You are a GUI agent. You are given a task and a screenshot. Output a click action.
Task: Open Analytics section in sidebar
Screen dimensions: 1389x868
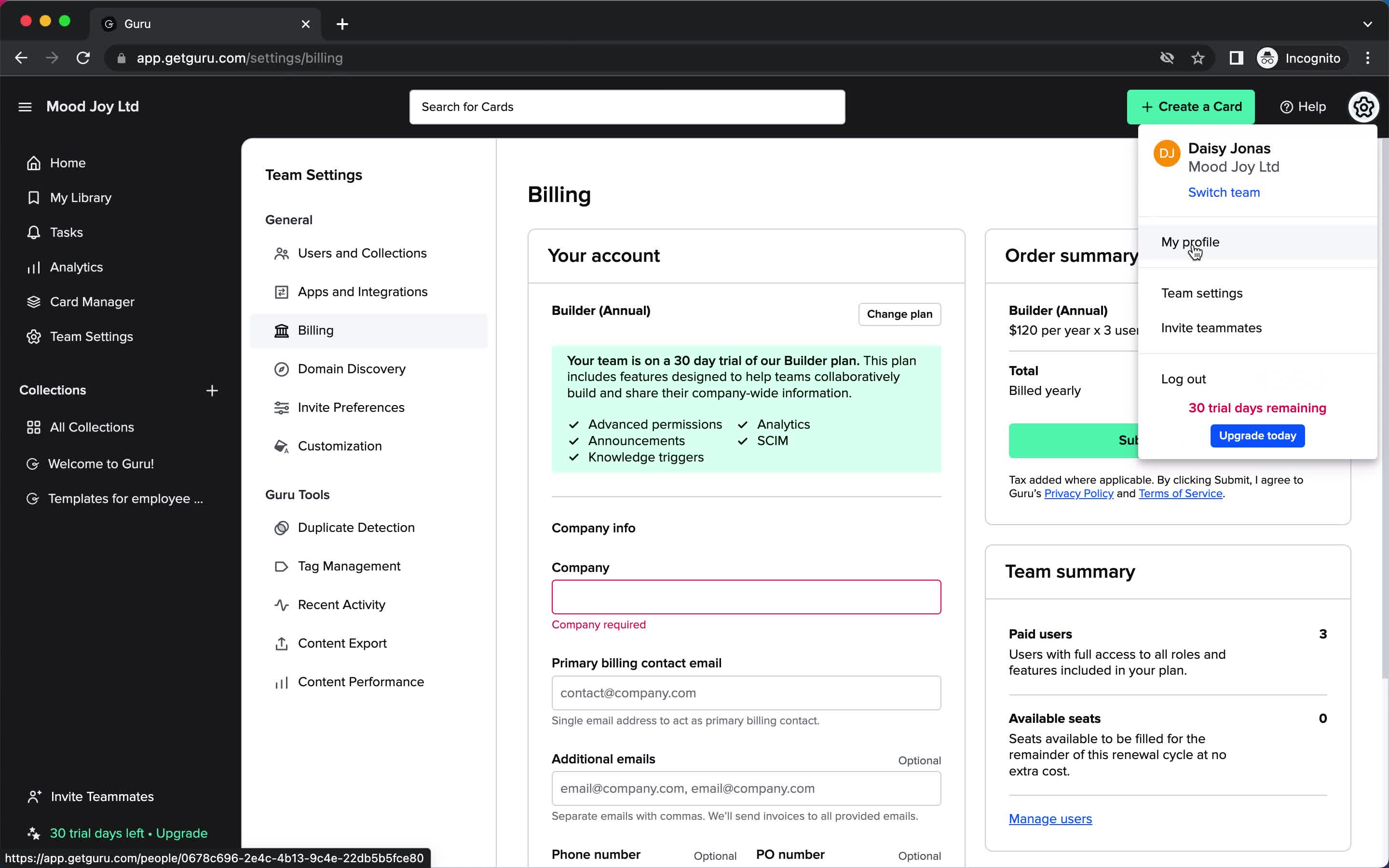[76, 267]
